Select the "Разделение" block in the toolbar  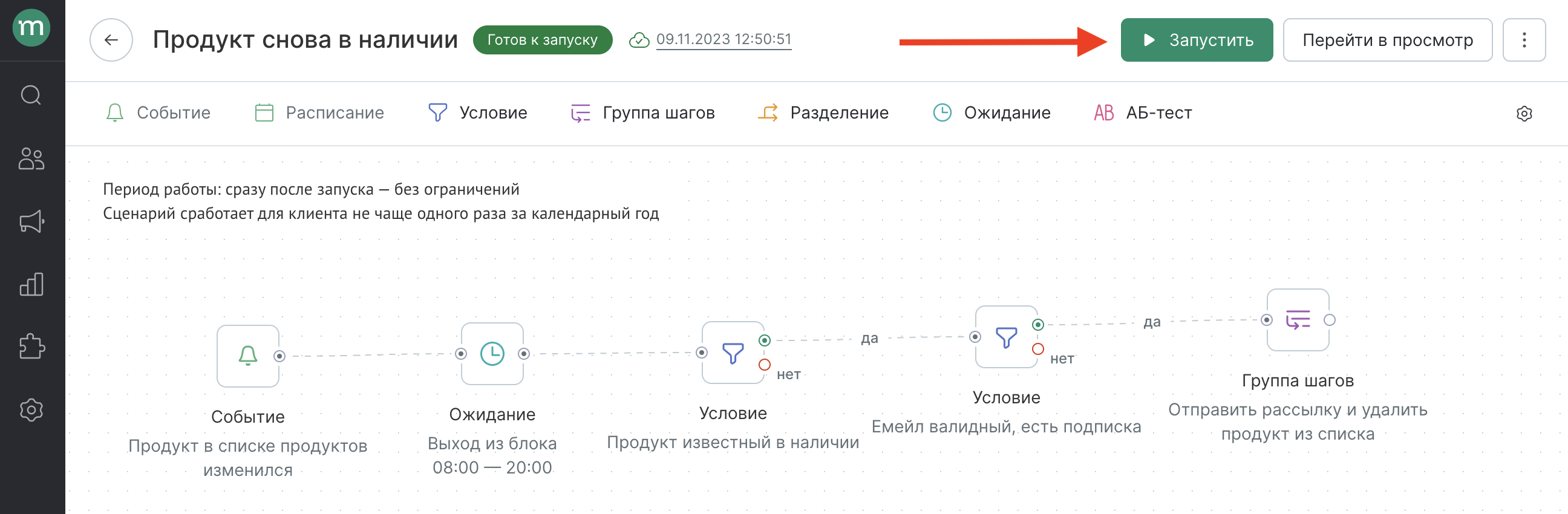(823, 113)
